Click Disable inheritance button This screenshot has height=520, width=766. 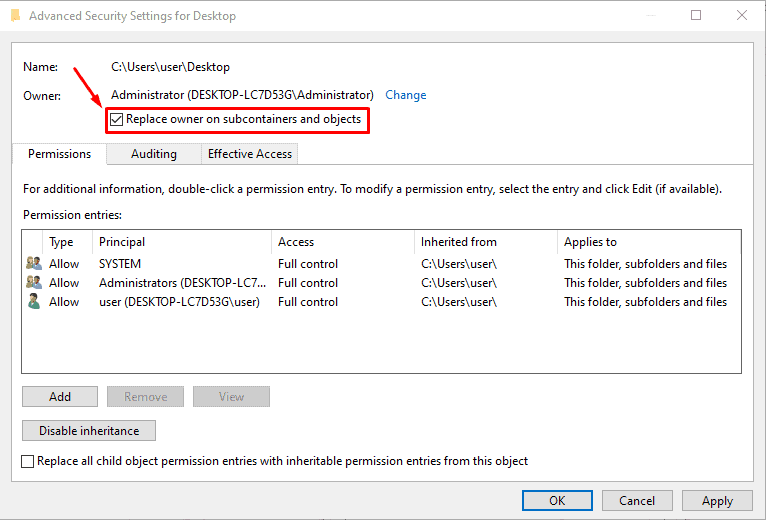(89, 431)
